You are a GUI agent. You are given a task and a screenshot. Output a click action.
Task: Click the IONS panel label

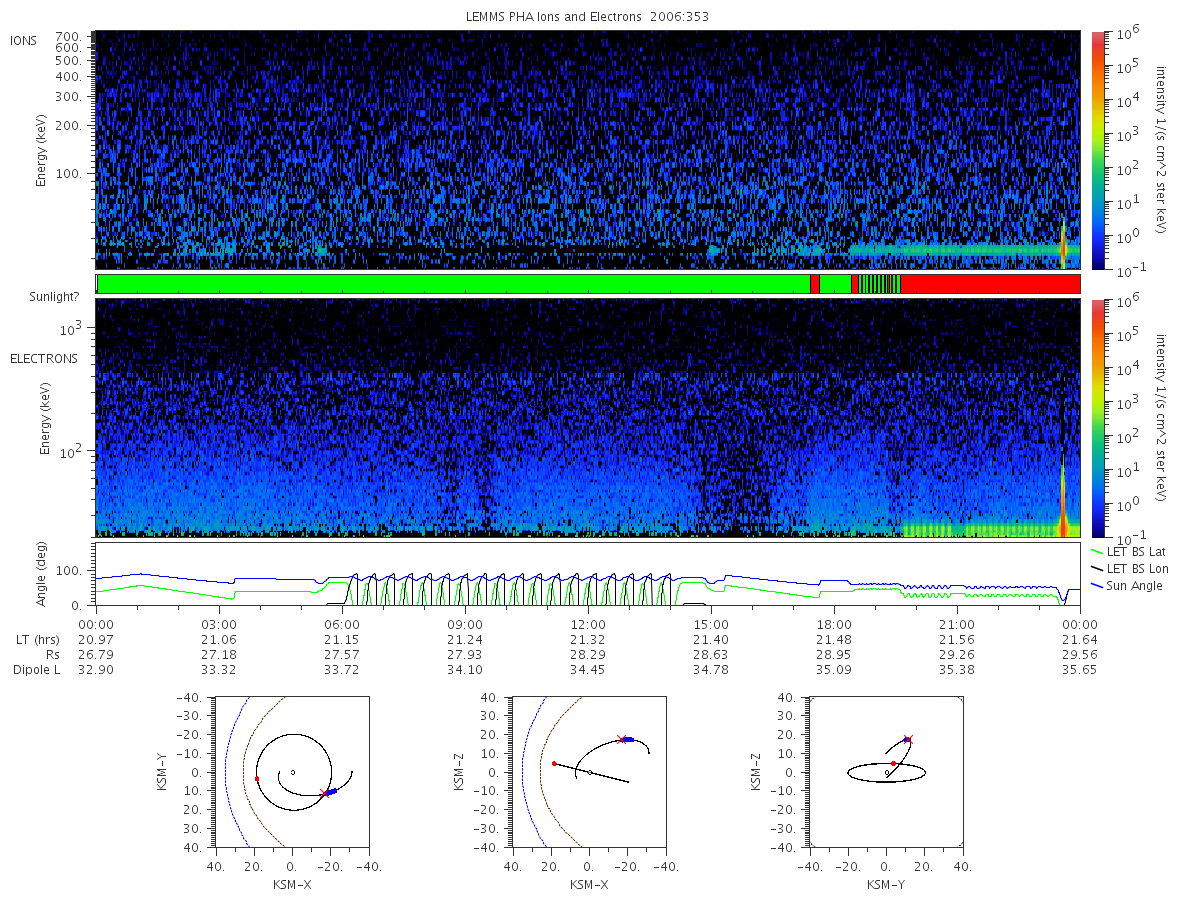point(24,40)
